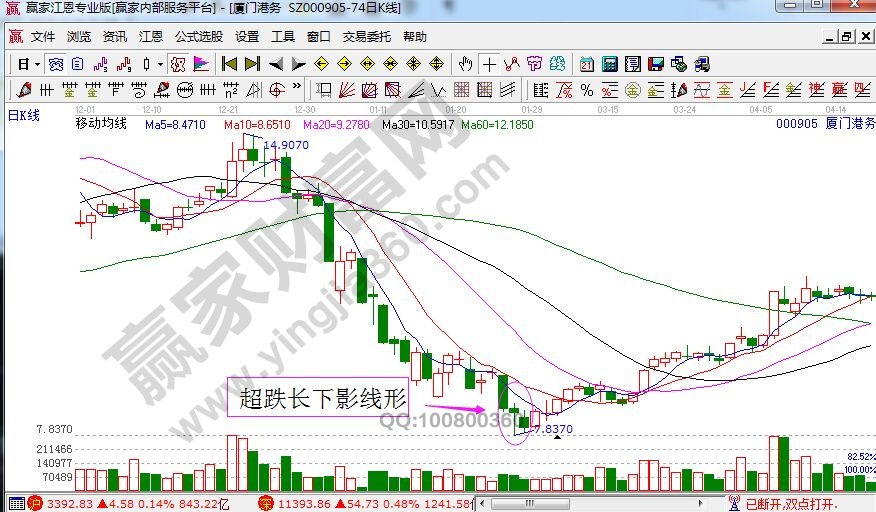This screenshot has width=876, height=512.
Task: Open the calculator tool
Action: point(609,64)
